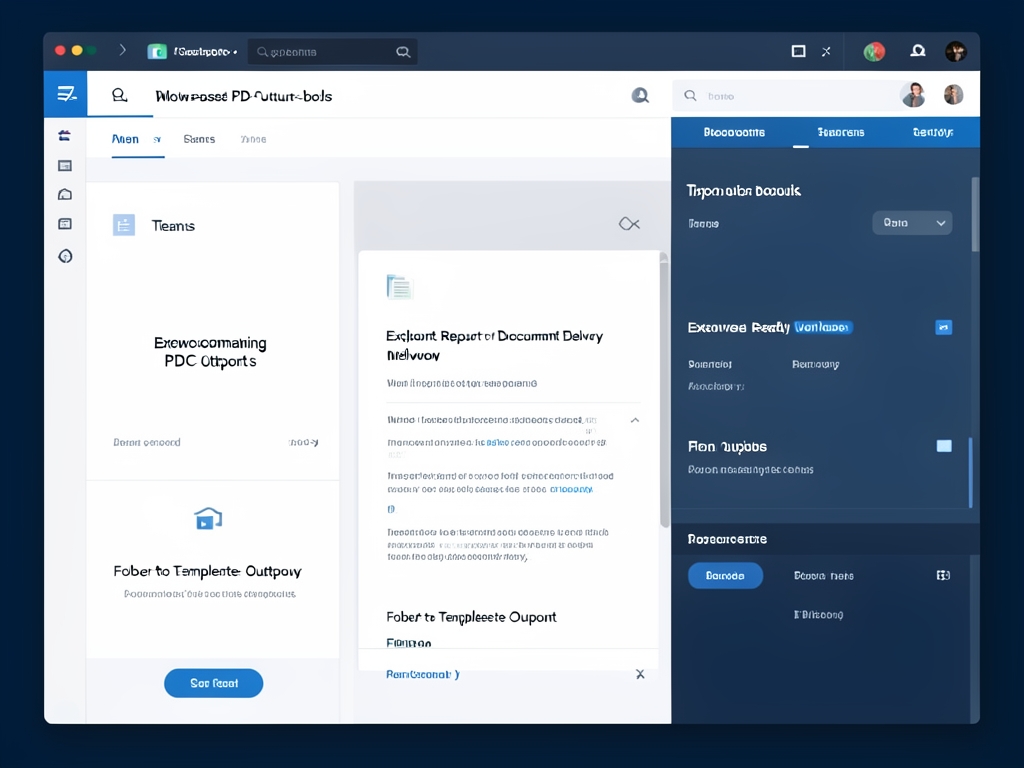Click the document icon atop the report panel
Viewport: 1024px width, 768px height.
coord(400,287)
